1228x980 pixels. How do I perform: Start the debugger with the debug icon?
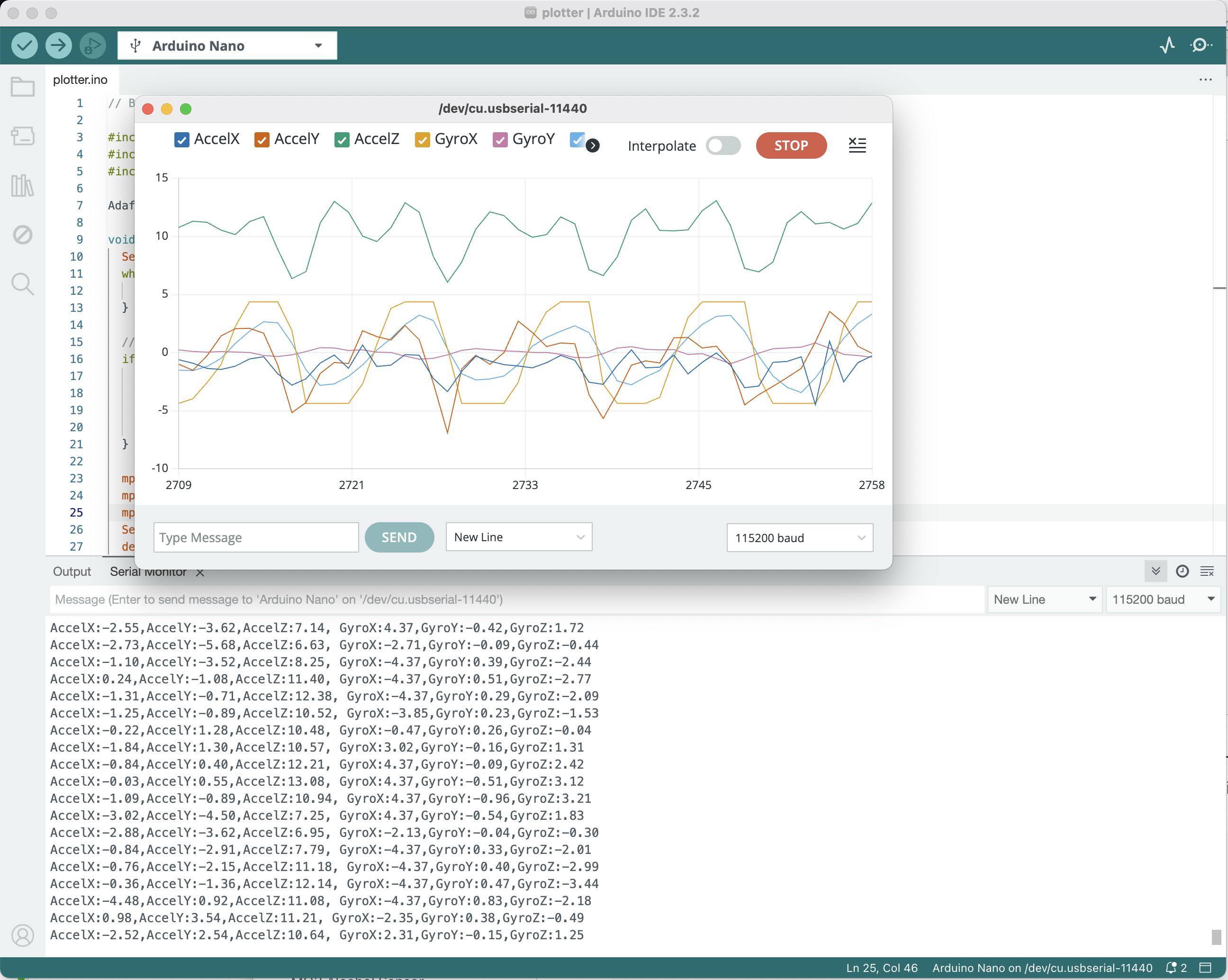pos(92,45)
